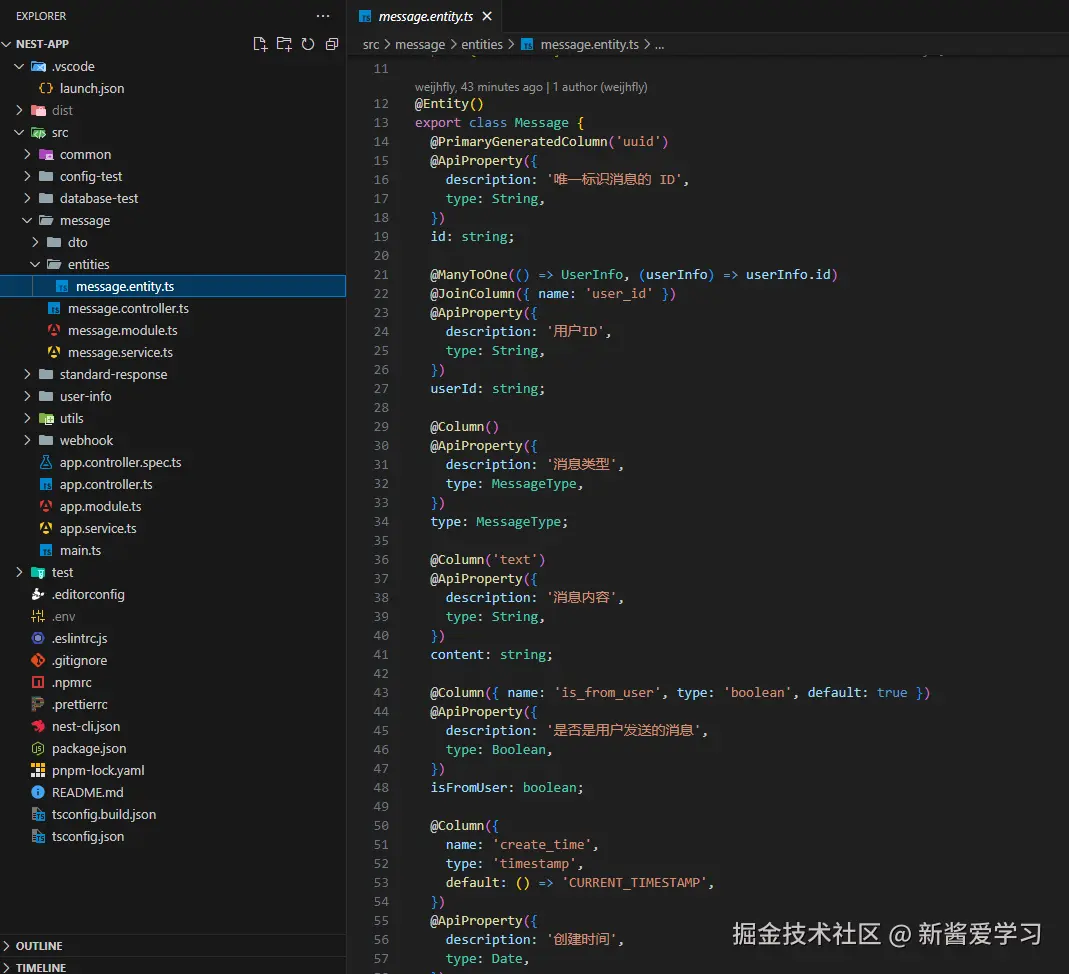Collapse the message folder
Screen dimensions: 1069x974
point(27,221)
